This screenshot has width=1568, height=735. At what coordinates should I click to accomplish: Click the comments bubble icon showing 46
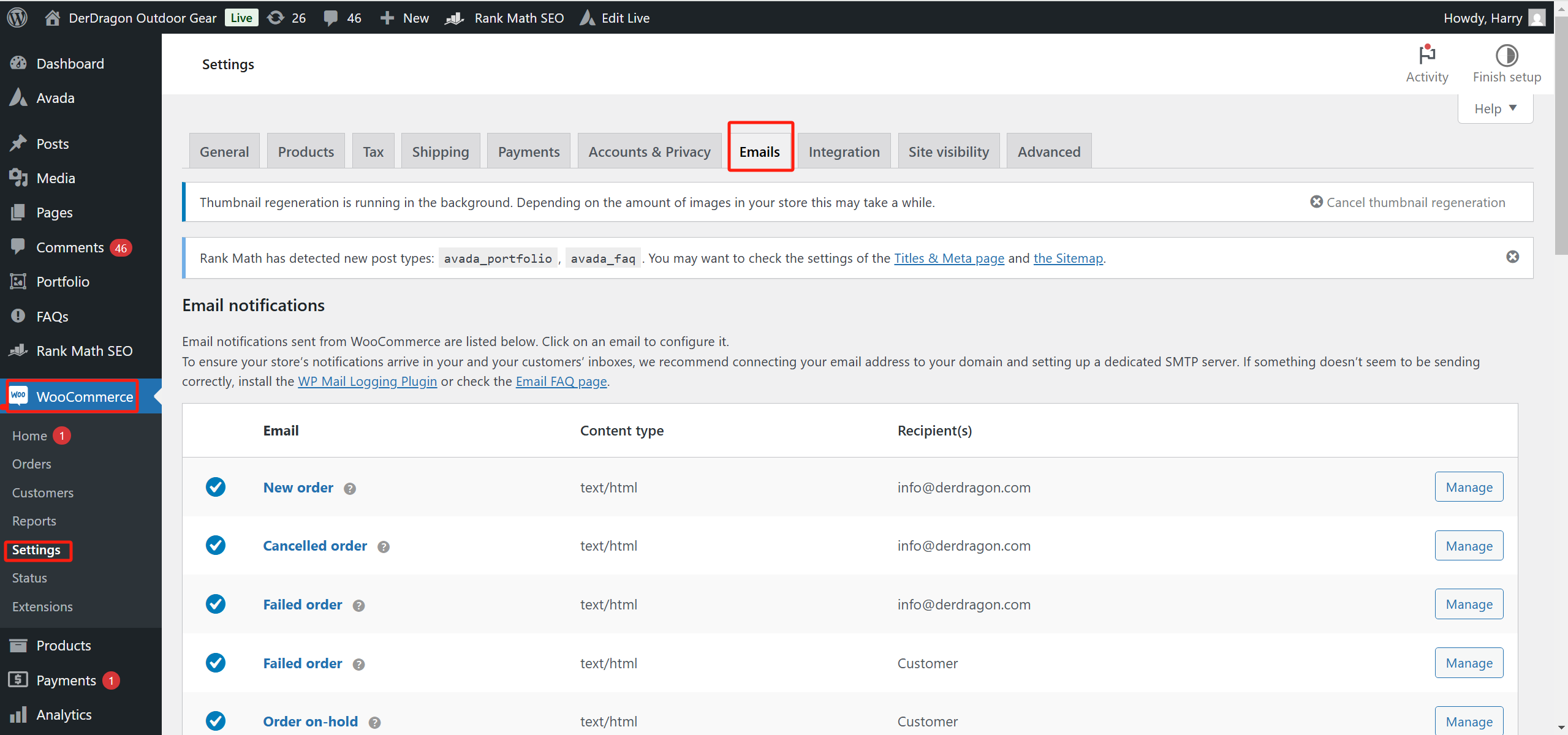[331, 17]
